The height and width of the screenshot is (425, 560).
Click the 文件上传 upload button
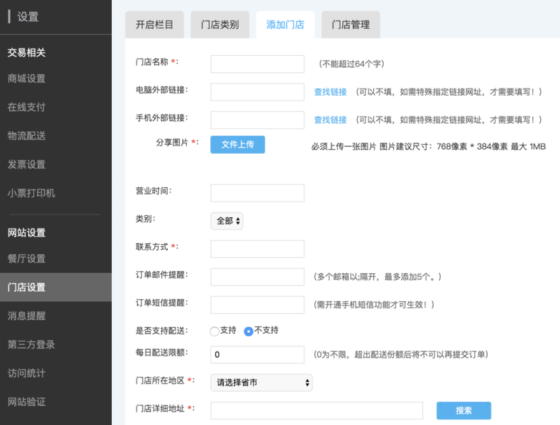[x=238, y=144]
